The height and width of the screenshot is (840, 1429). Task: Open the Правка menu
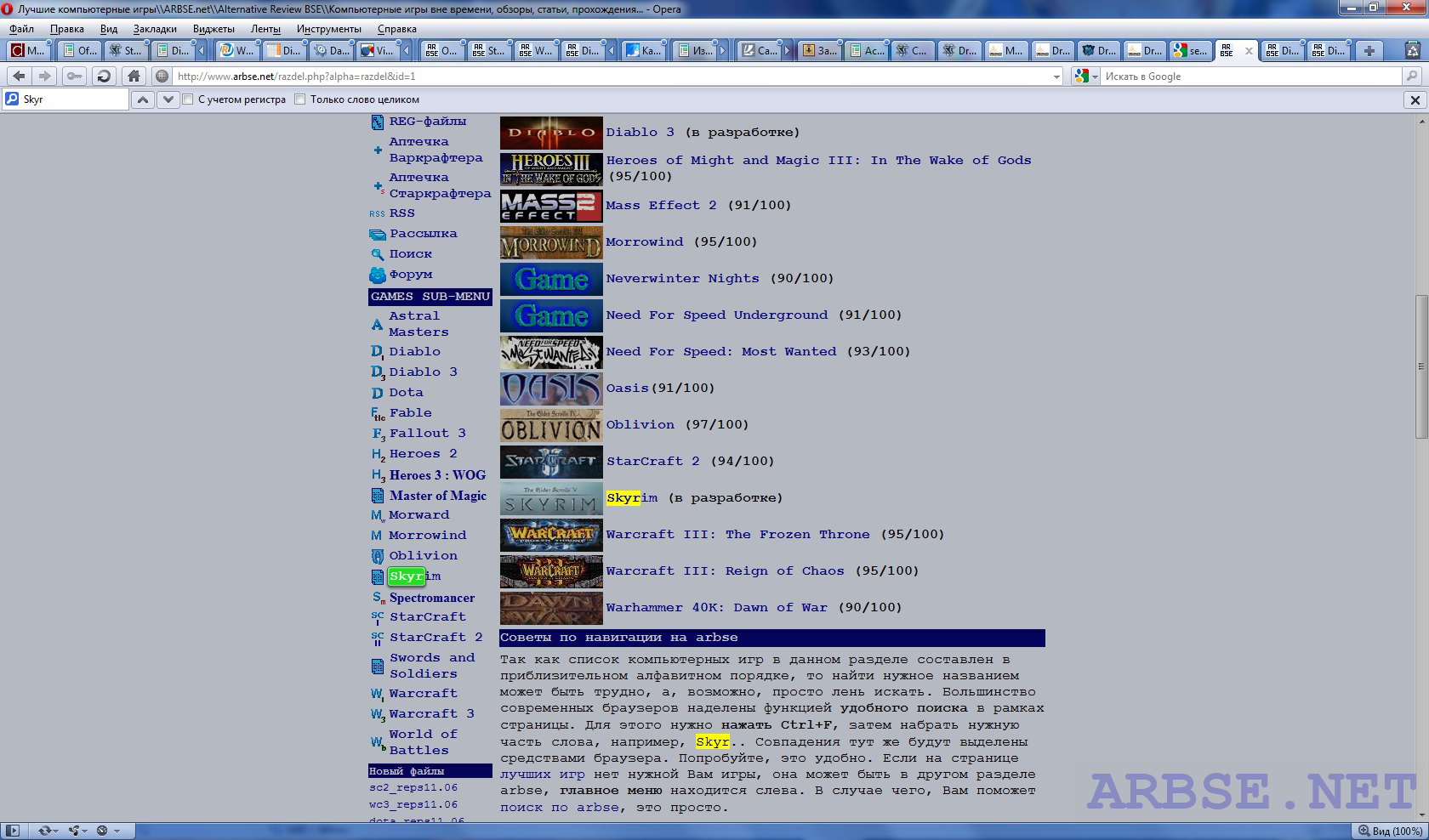(66, 29)
